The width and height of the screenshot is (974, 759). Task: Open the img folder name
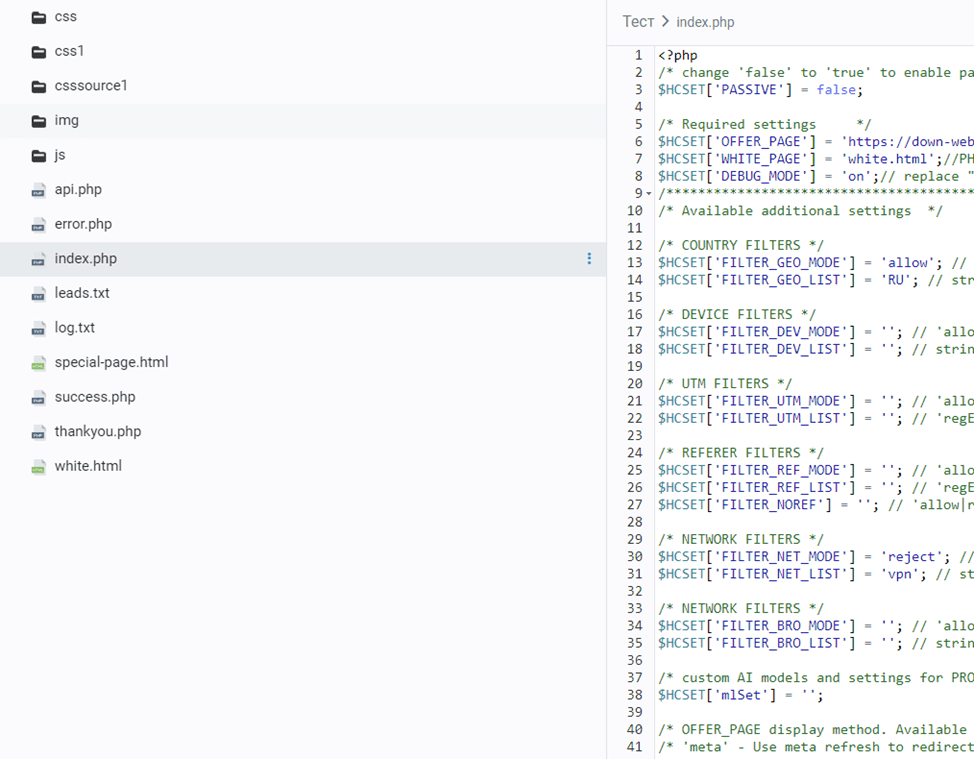[66, 120]
